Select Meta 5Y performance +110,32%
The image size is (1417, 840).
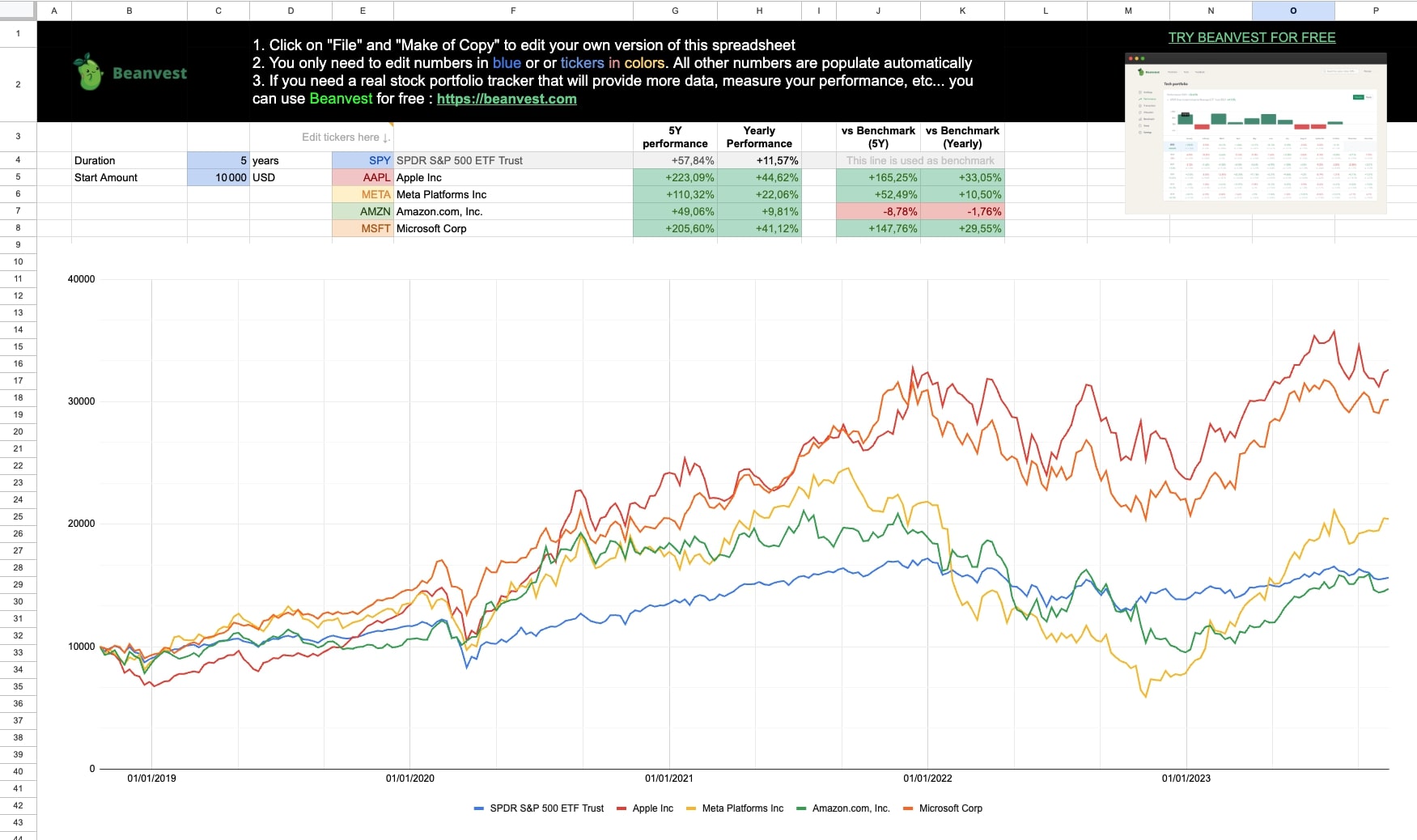675,194
